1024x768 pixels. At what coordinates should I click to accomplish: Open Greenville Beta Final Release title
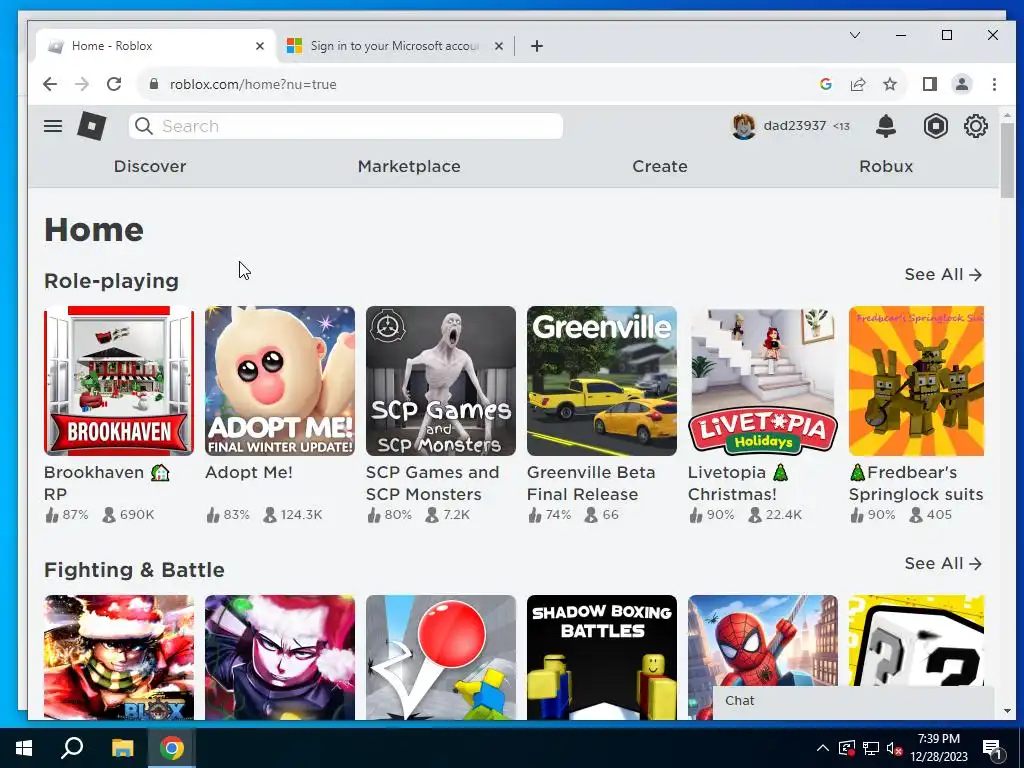tap(591, 483)
